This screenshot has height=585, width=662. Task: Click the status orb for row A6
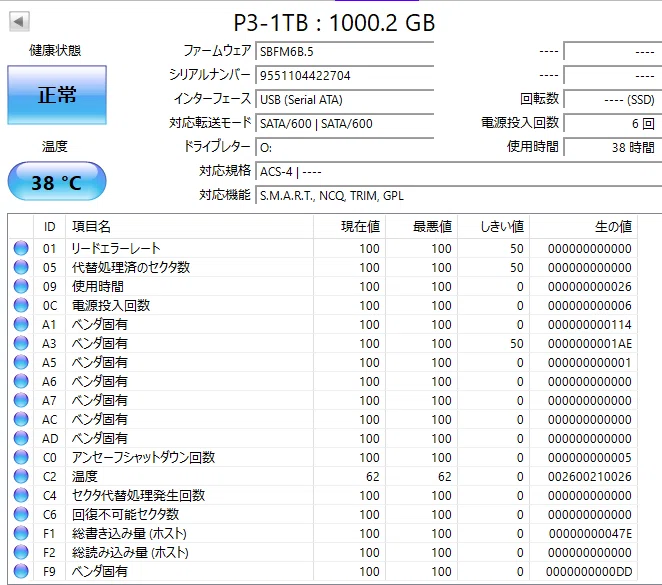point(21,381)
